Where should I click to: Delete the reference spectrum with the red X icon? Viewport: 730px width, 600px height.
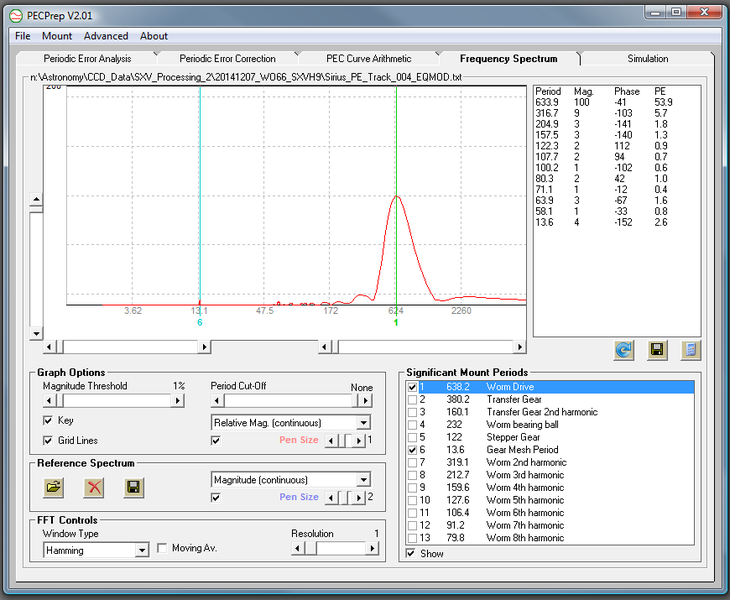pyautogui.click(x=93, y=487)
